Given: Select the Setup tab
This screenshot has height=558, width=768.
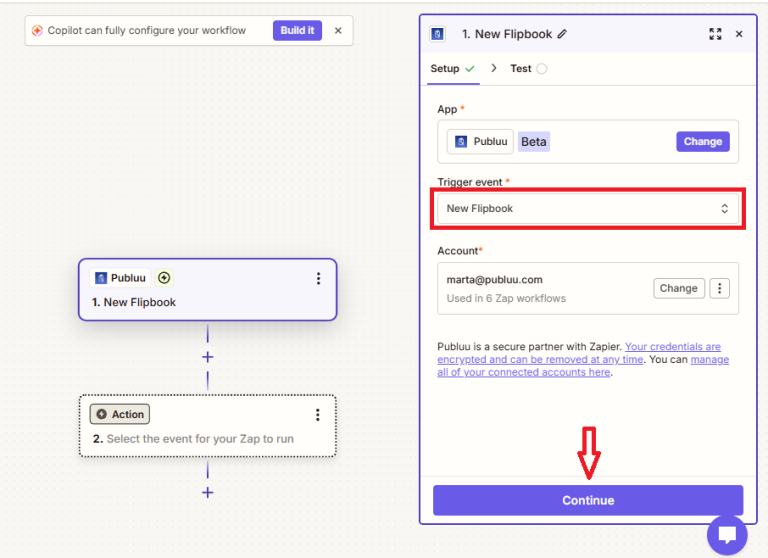Looking at the screenshot, I should [x=453, y=69].
